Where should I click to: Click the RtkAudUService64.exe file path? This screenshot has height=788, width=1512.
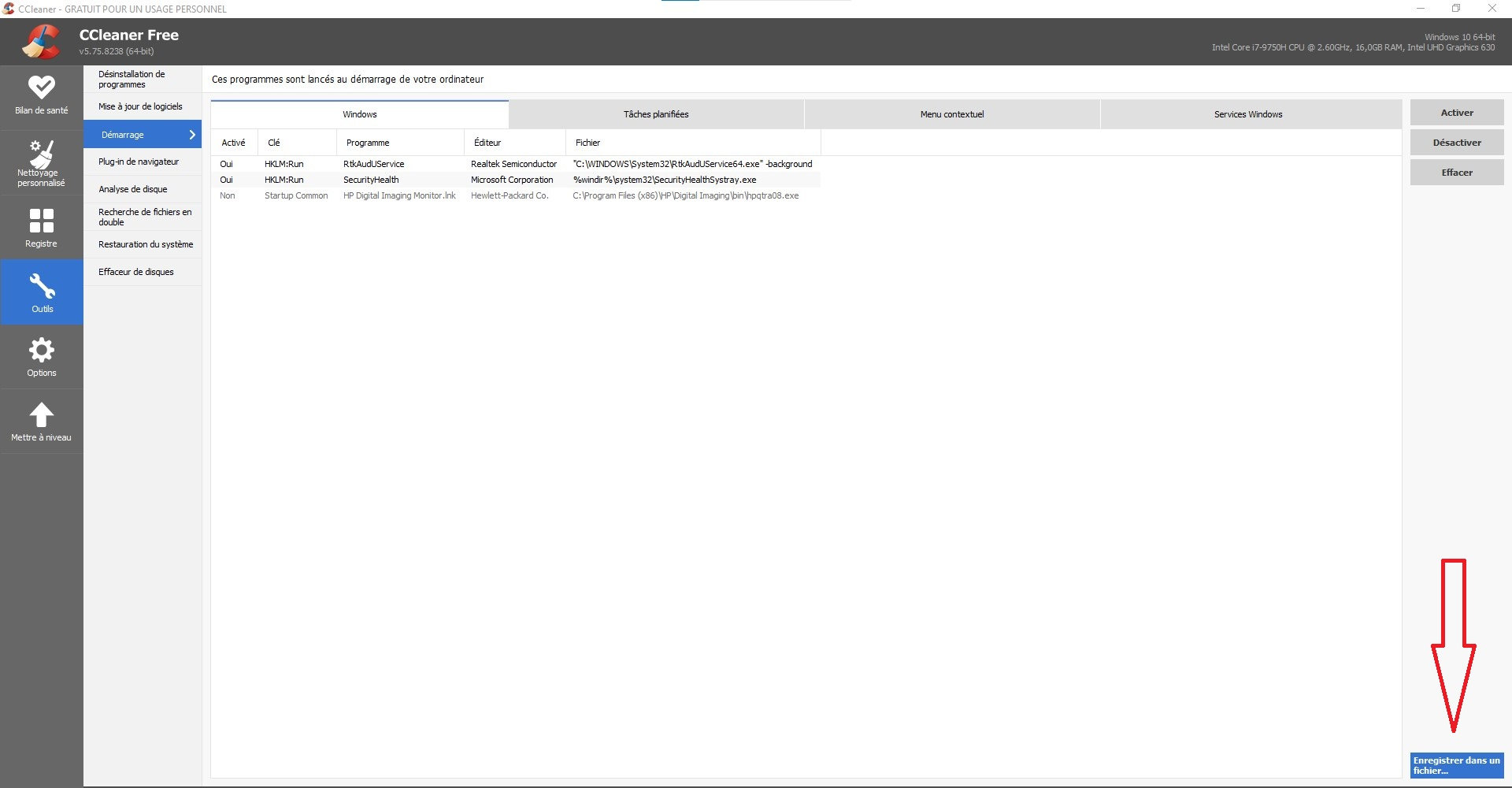point(692,164)
